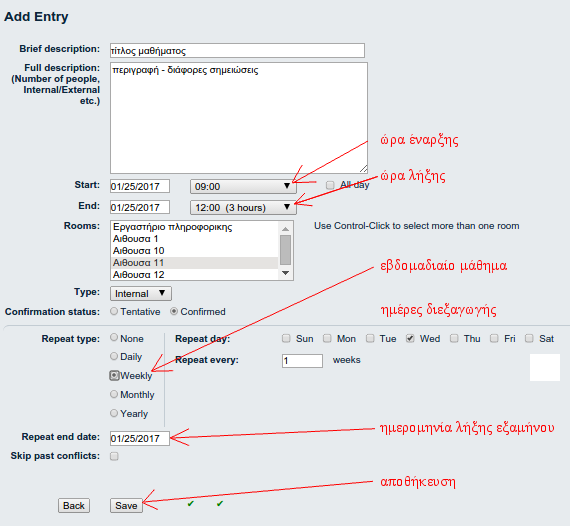
Task: Click the Back button
Action: coord(74,505)
